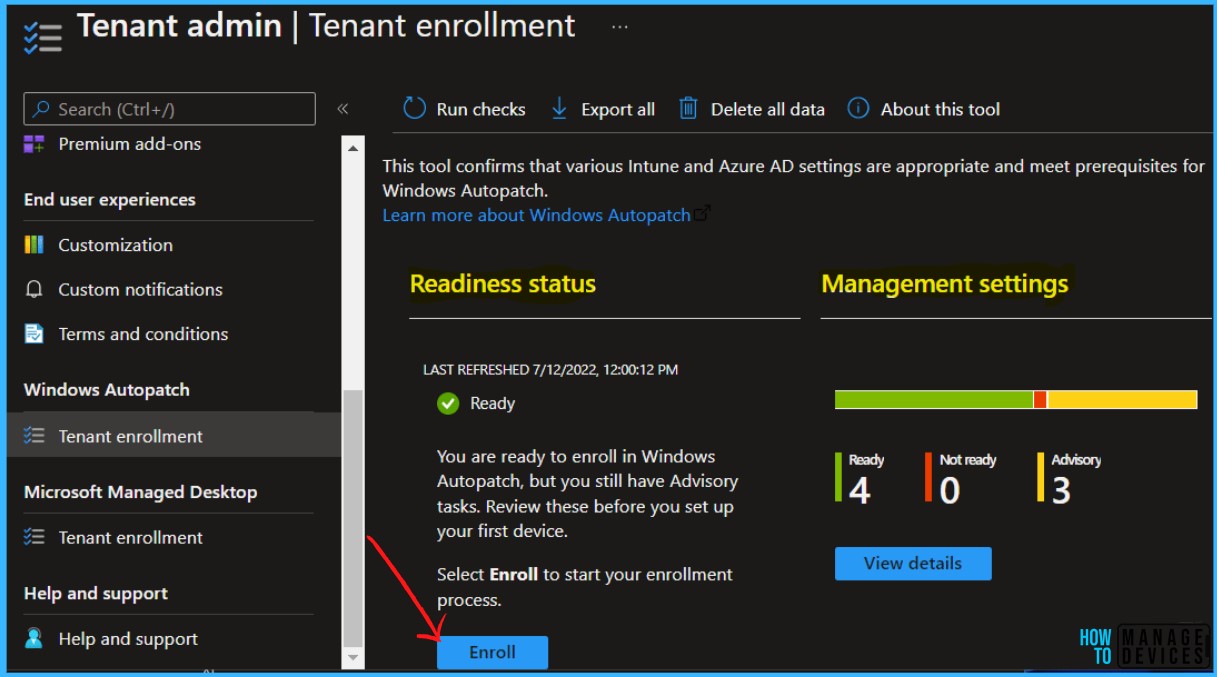Open Help and support menu item
The width and height of the screenshot is (1217, 677).
(x=128, y=639)
